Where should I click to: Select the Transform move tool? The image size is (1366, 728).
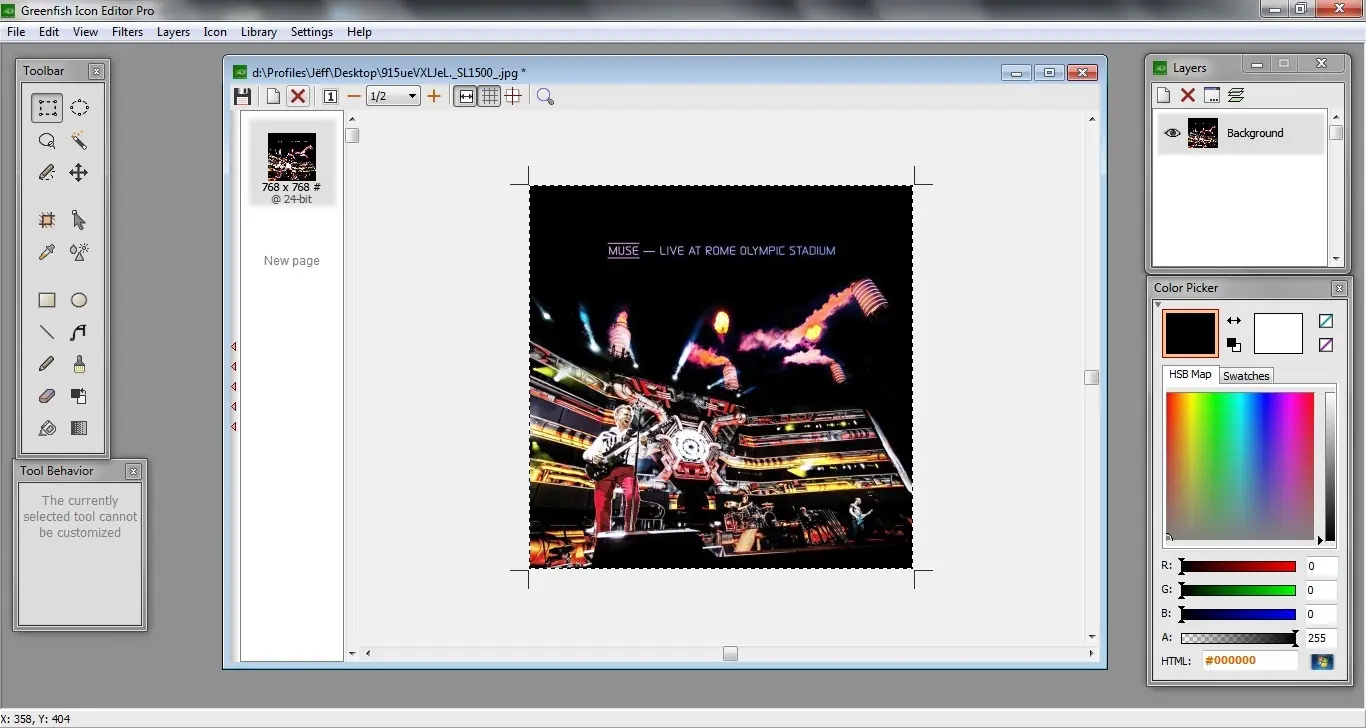coord(79,173)
